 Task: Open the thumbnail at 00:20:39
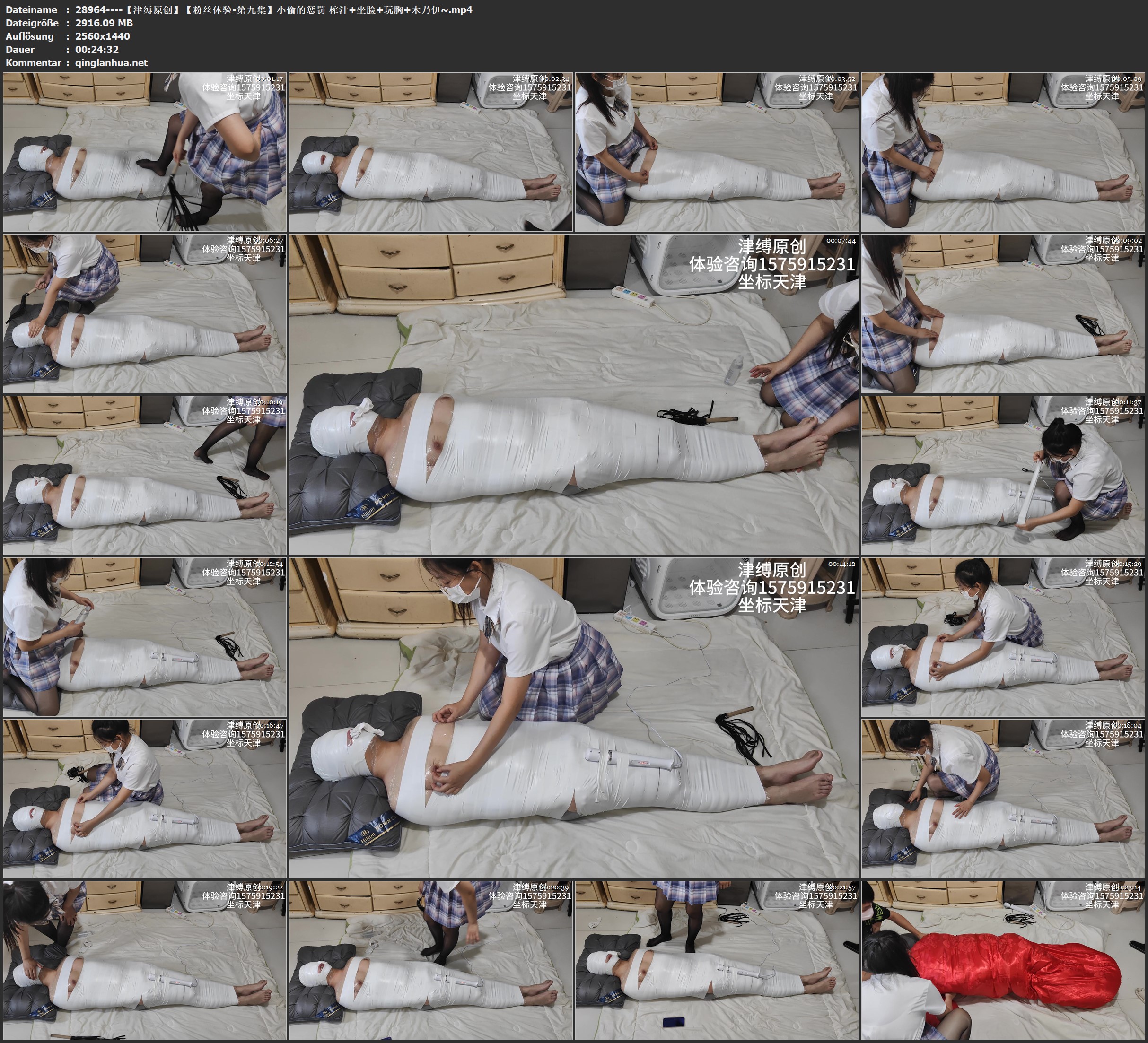tap(430, 960)
